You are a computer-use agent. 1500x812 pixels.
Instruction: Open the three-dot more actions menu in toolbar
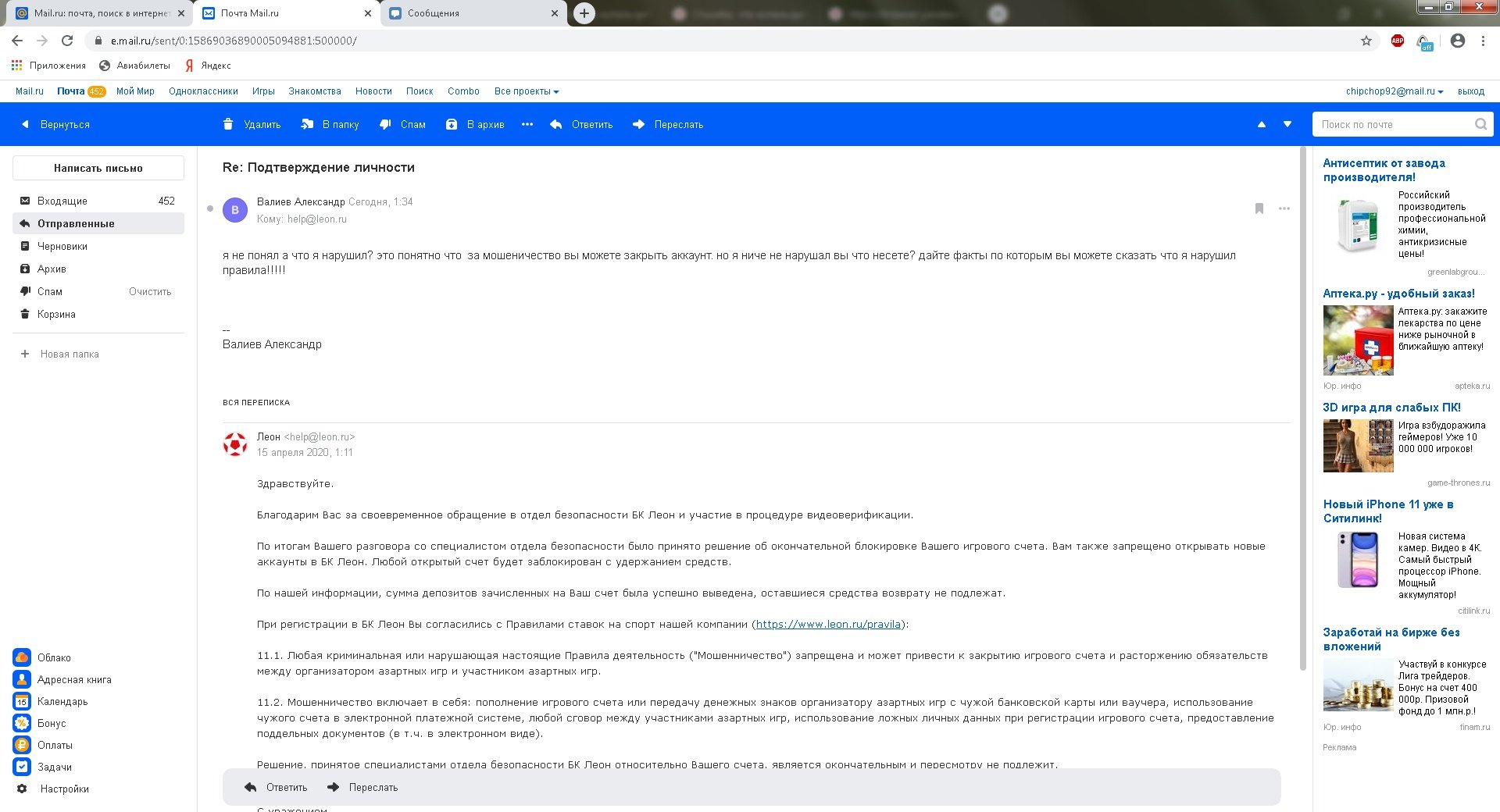click(527, 124)
